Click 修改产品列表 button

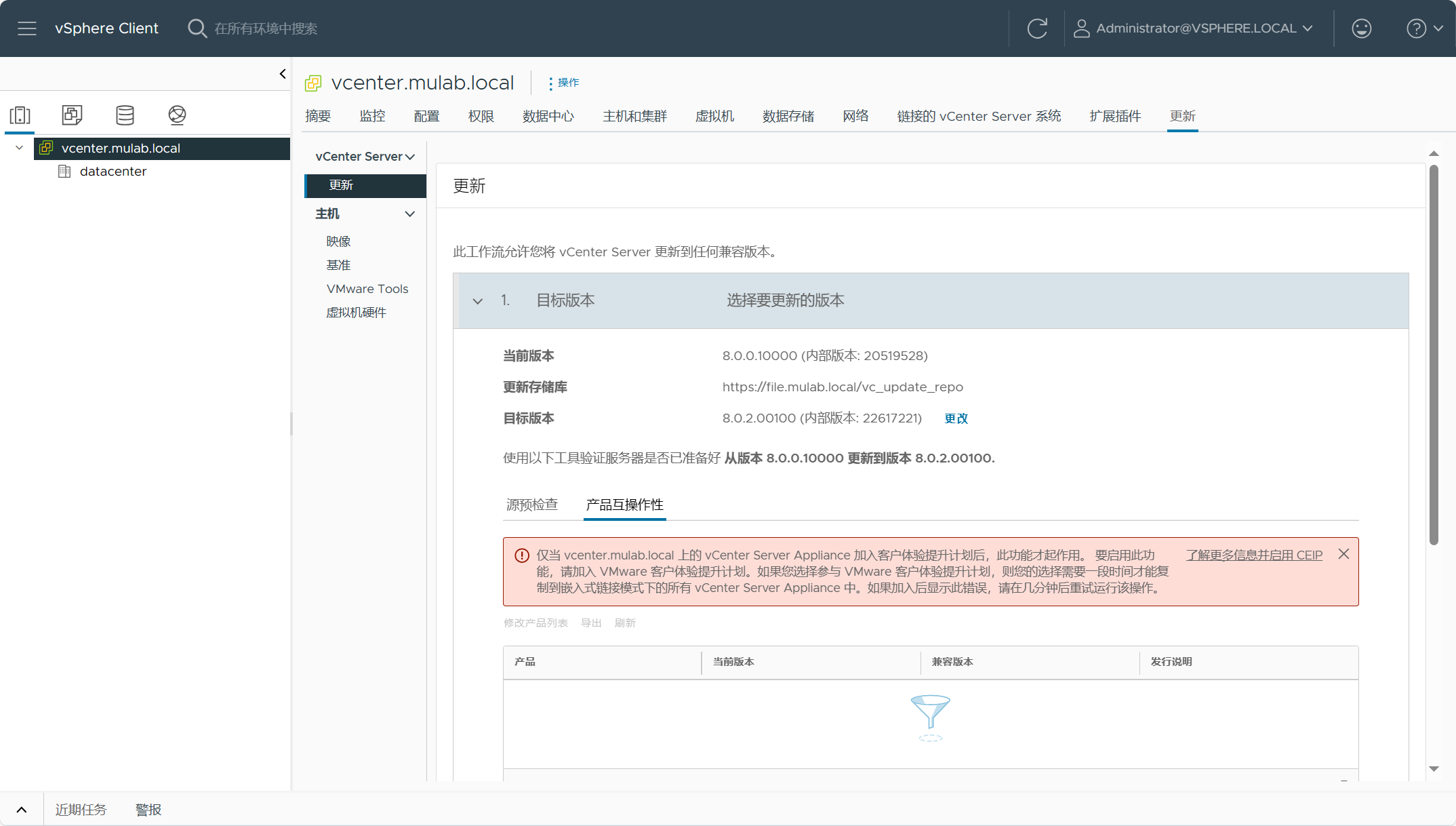[x=535, y=623]
